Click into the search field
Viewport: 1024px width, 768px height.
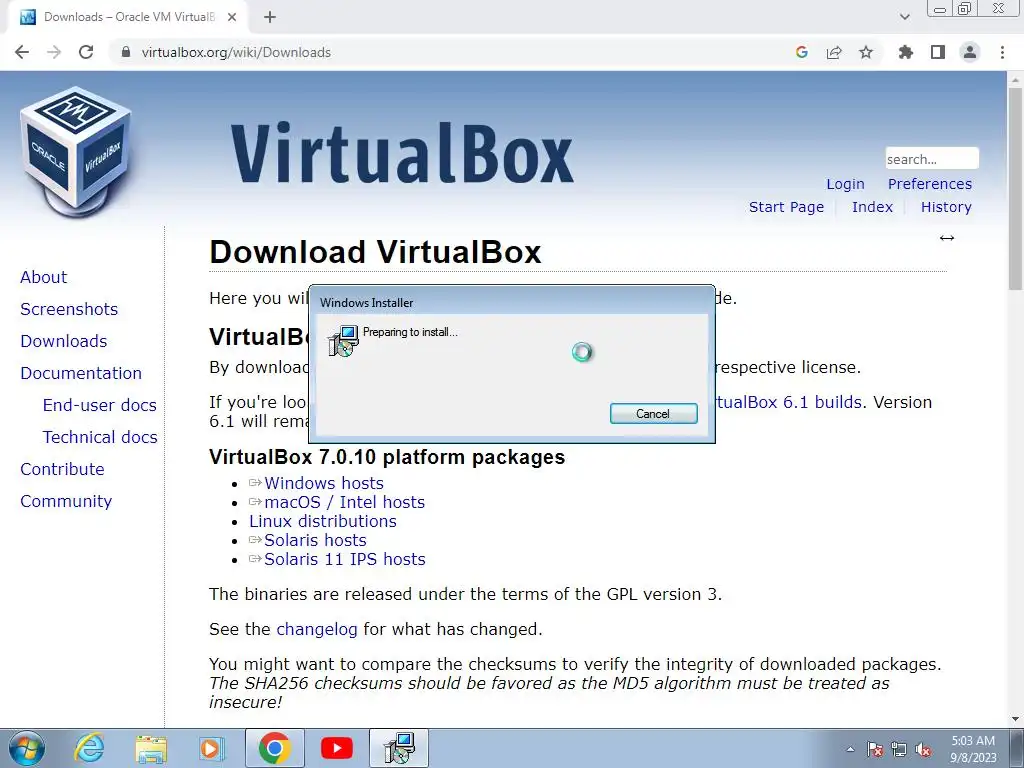tap(932, 159)
